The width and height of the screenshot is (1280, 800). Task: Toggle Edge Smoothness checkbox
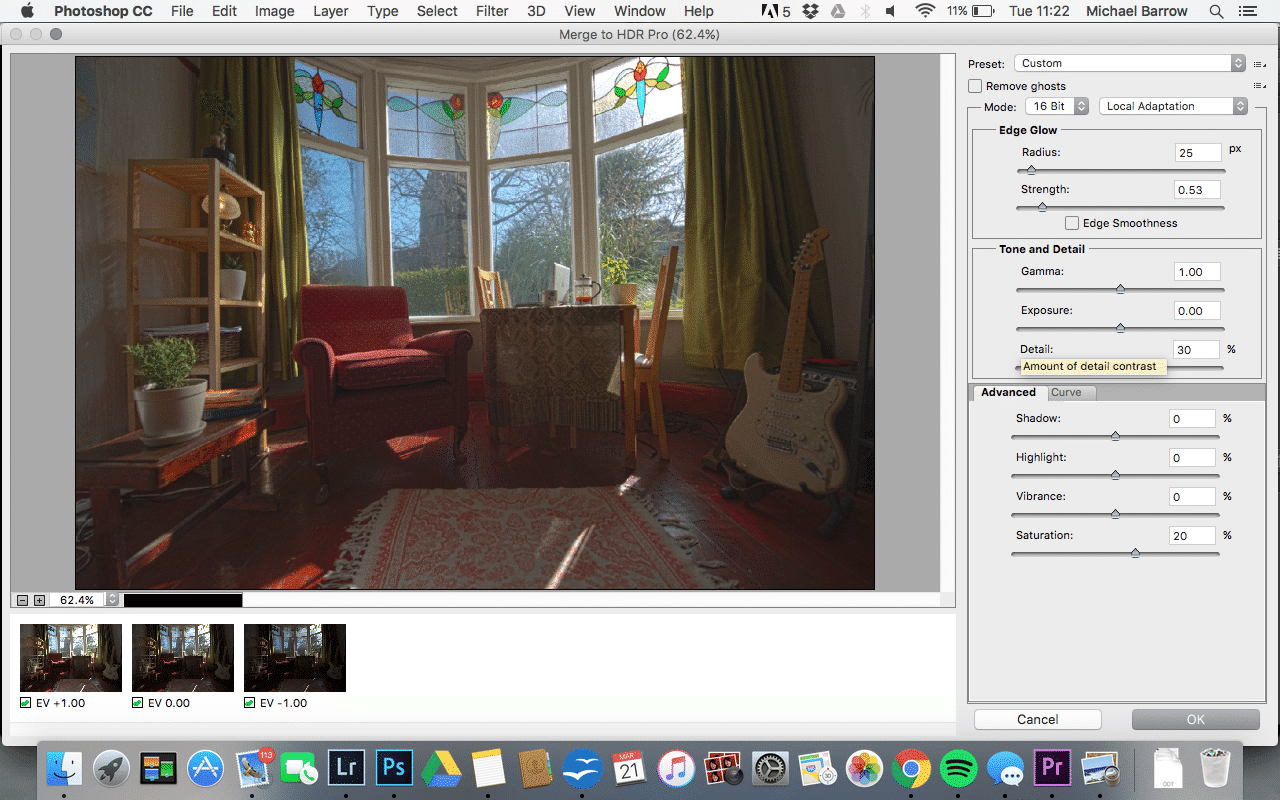[x=1072, y=223]
